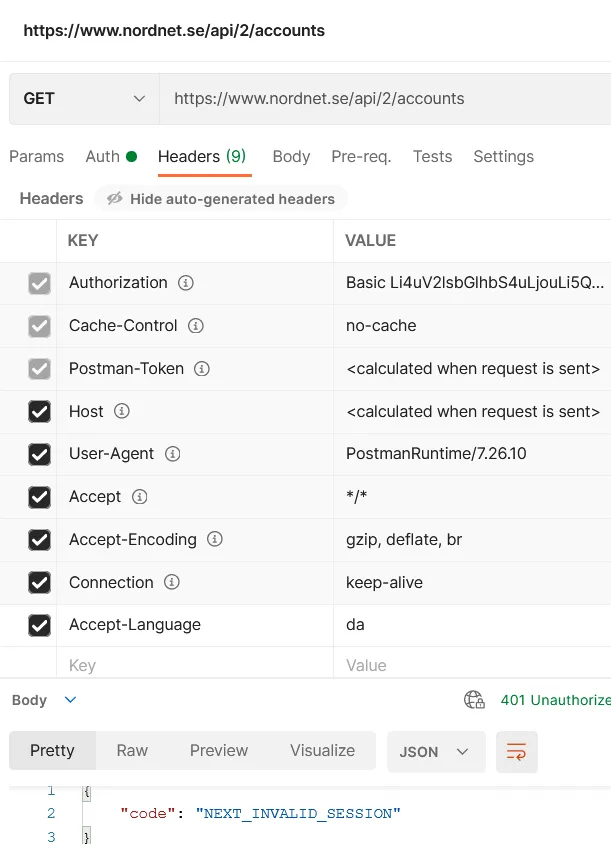Viewport: 611px width, 853px height.
Task: Click the globe network icon near status
Action: point(474,700)
